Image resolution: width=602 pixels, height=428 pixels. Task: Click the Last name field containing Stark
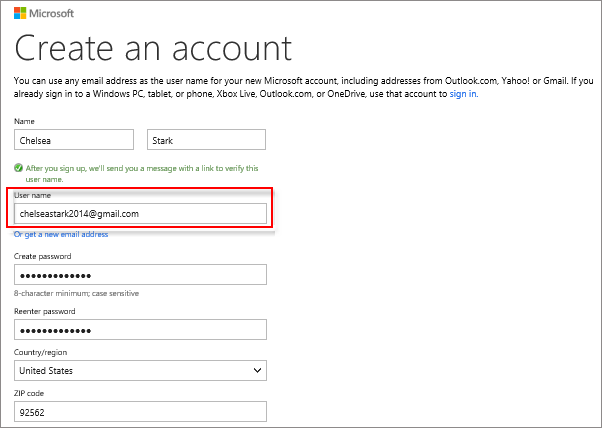(x=206, y=139)
